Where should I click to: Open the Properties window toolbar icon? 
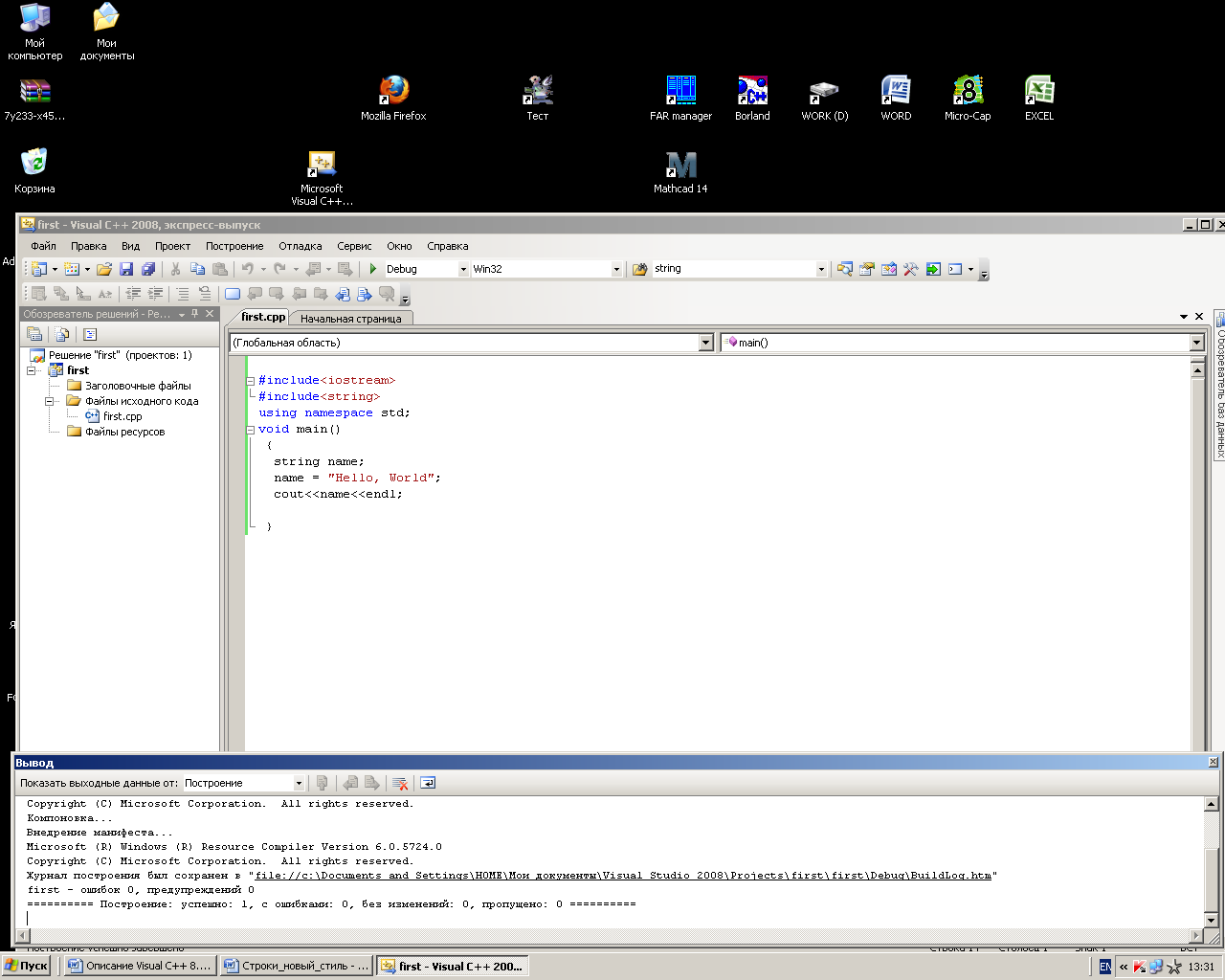click(x=866, y=269)
